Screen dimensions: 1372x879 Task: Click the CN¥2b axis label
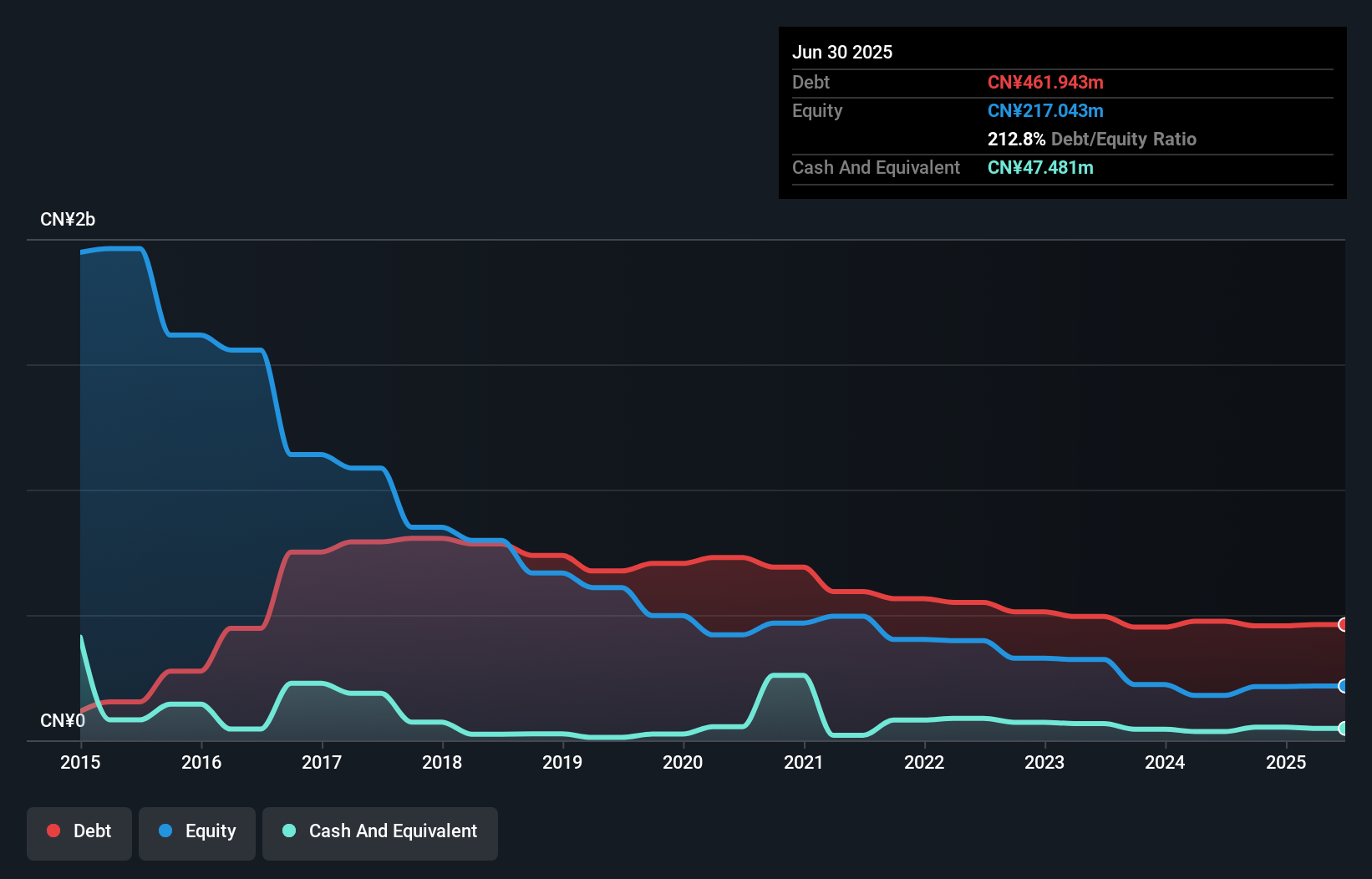(x=69, y=219)
